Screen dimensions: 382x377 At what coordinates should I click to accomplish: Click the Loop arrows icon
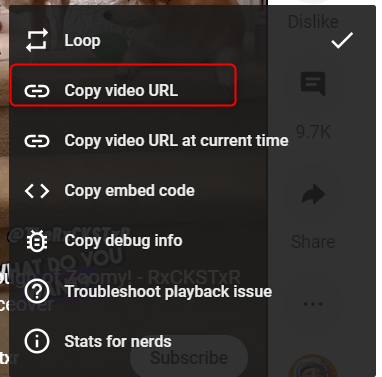(37, 41)
